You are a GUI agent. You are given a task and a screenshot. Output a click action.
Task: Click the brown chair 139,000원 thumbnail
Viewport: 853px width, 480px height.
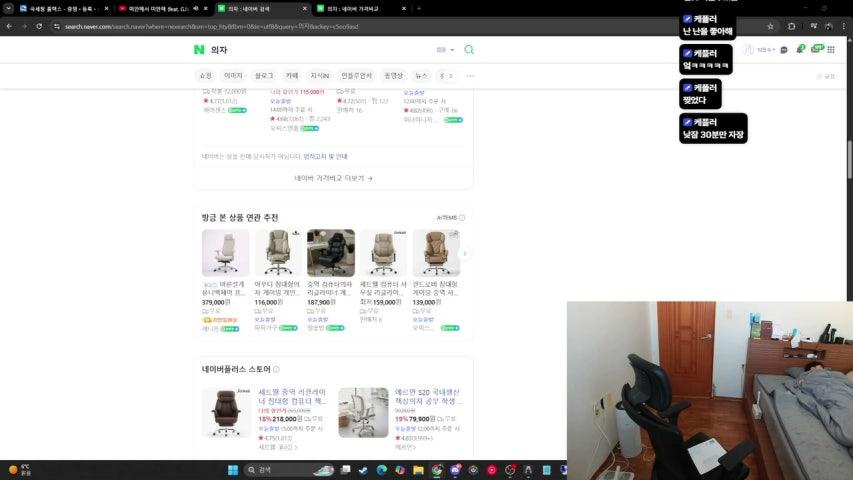(436, 253)
